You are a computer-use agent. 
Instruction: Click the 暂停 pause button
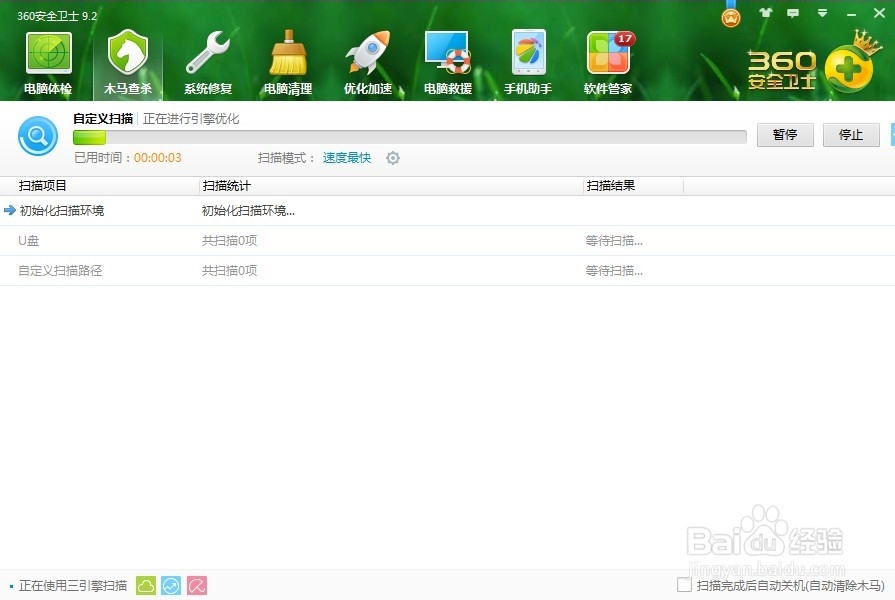click(785, 135)
